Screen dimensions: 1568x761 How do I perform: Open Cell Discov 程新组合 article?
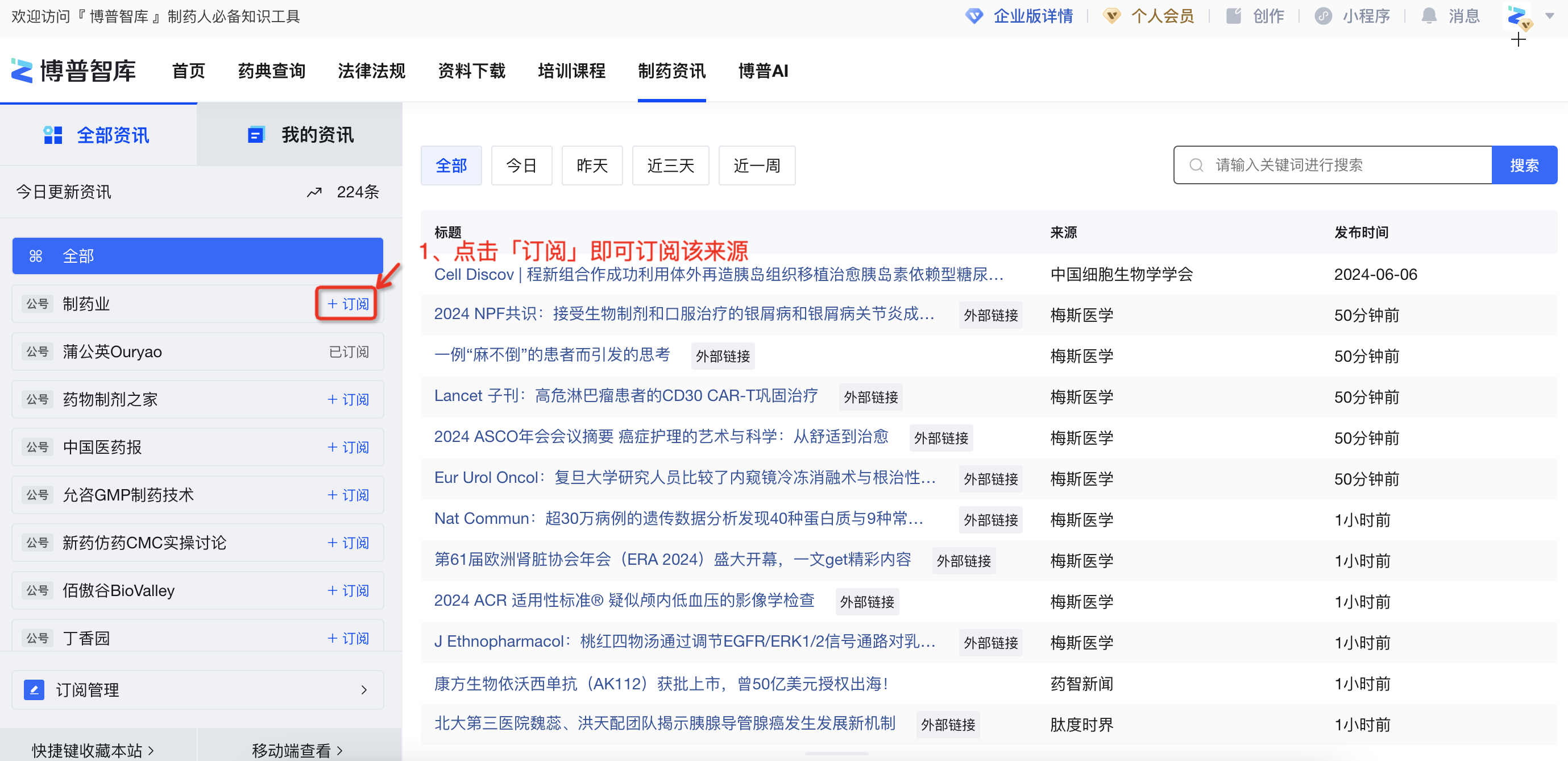[719, 275]
